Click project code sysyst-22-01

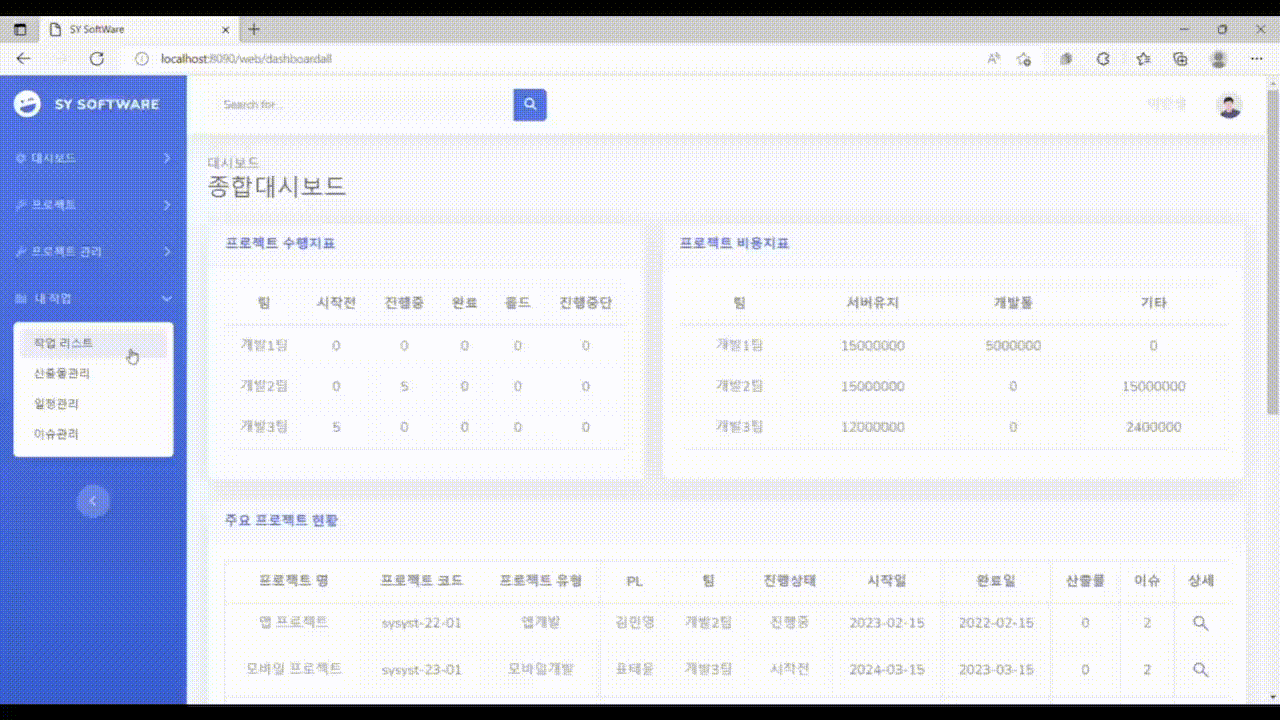click(x=421, y=623)
